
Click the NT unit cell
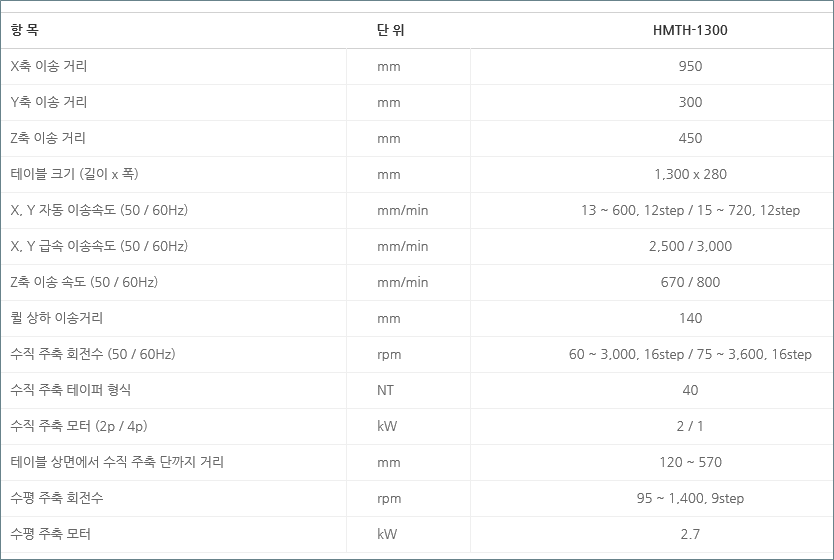click(x=386, y=390)
